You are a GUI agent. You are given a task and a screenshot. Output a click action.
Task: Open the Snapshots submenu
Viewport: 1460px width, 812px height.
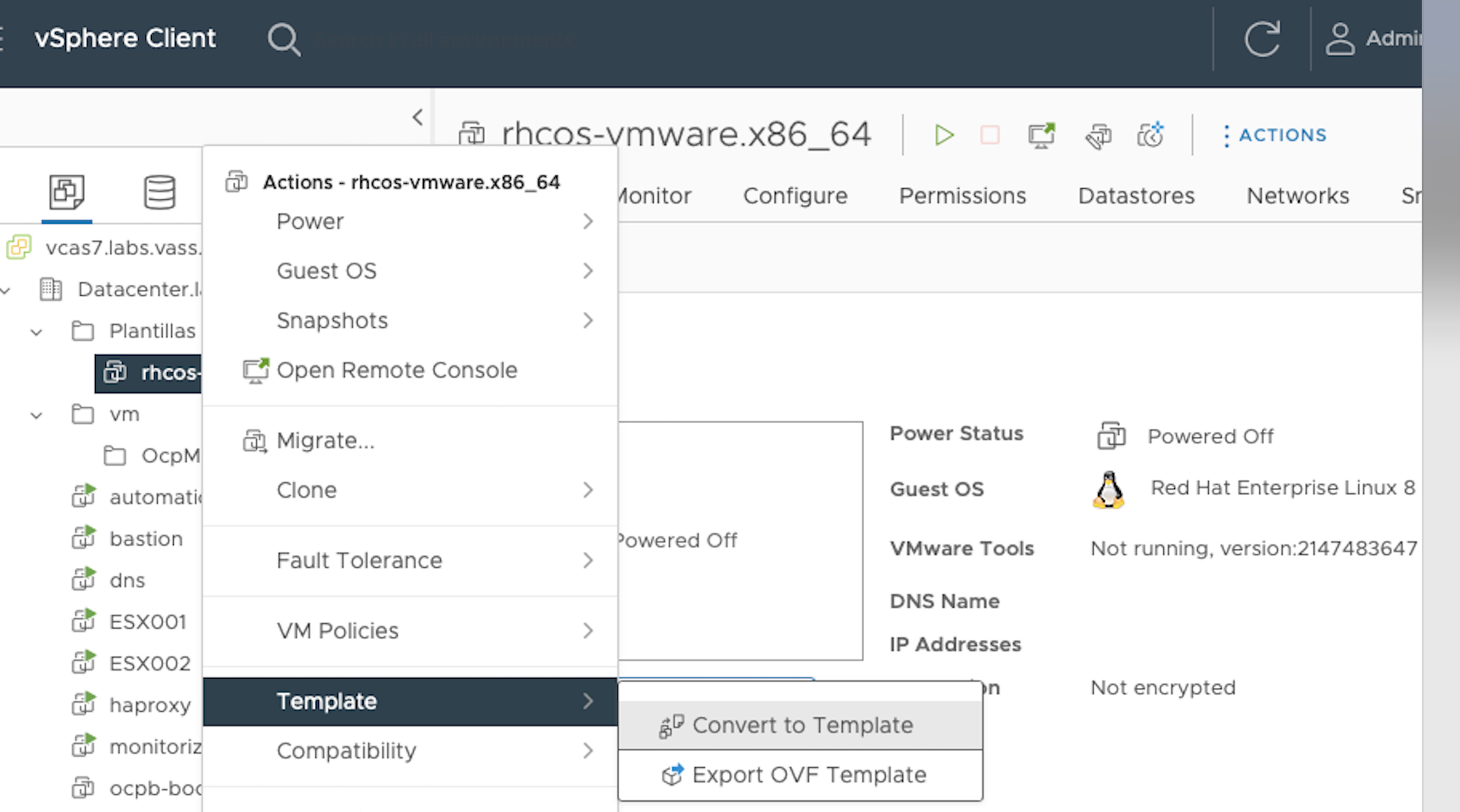[x=410, y=320]
